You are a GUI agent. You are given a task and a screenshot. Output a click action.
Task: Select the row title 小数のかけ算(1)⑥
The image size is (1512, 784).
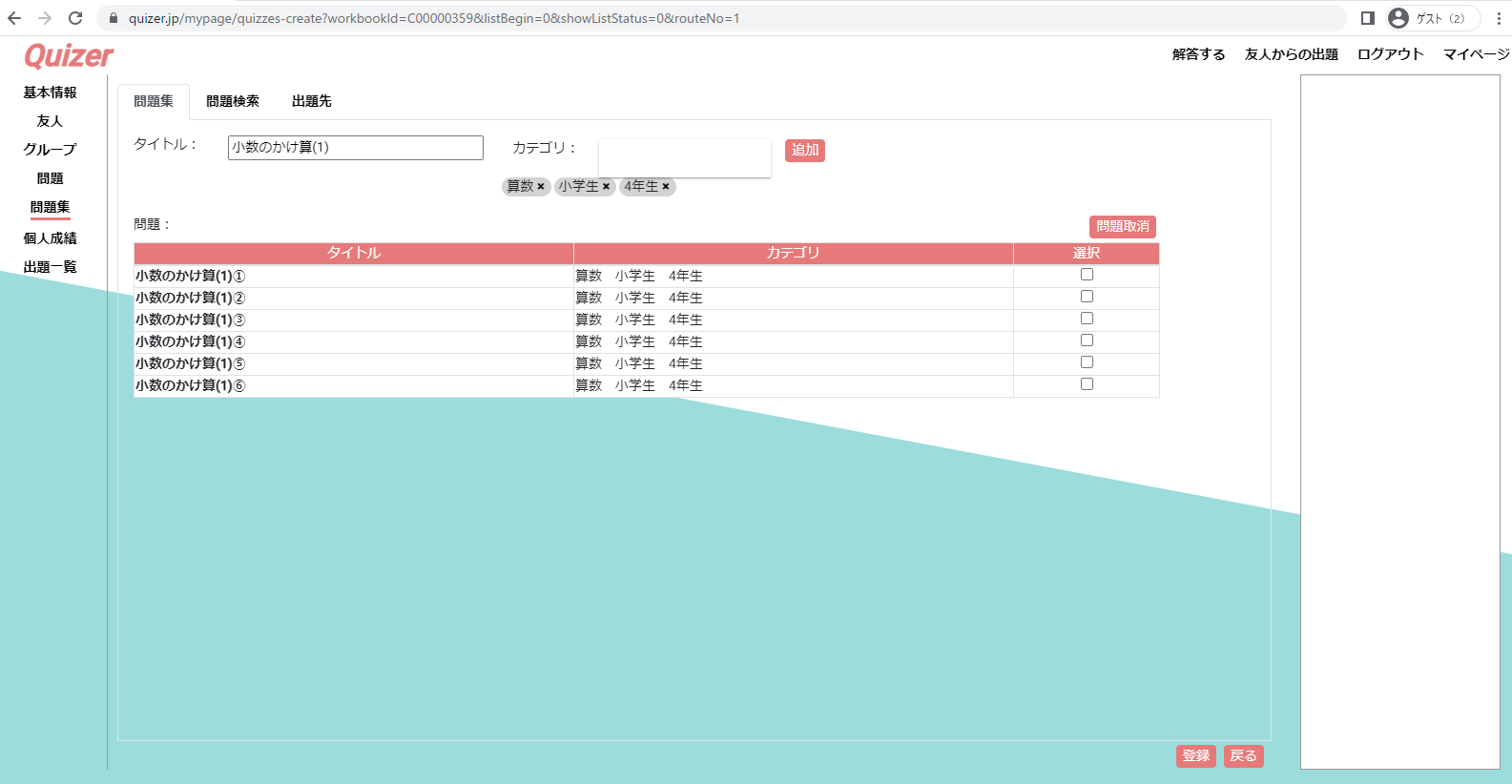(x=190, y=385)
